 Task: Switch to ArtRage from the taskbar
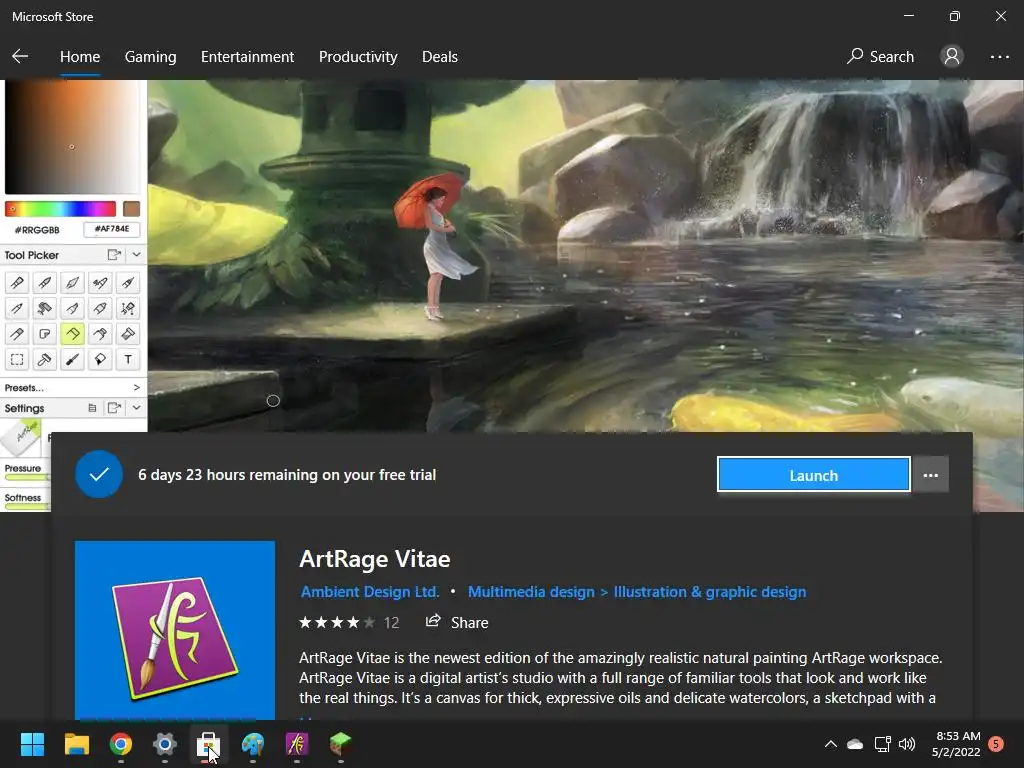296,744
